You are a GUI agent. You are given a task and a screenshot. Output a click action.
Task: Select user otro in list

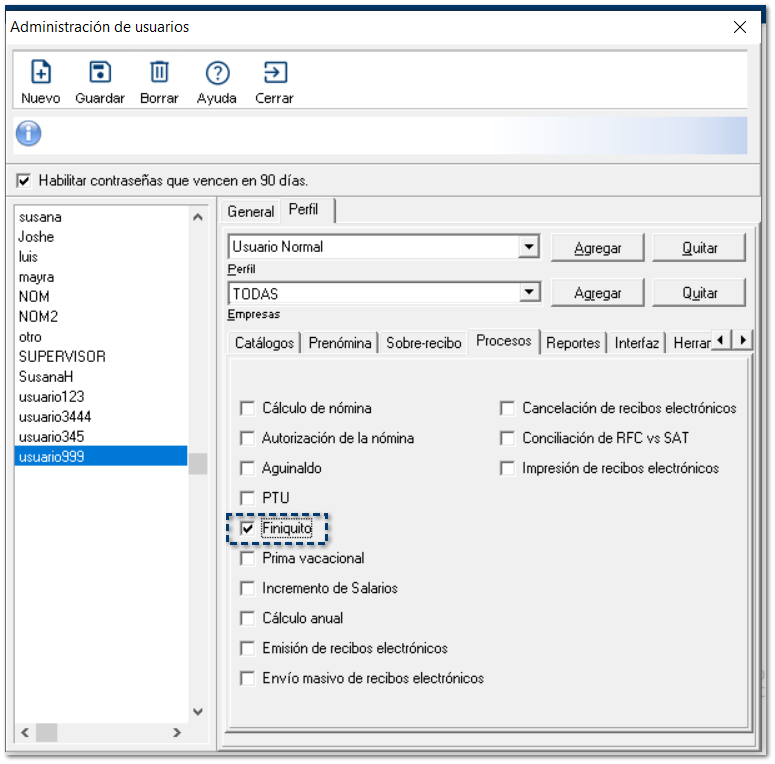point(101,337)
